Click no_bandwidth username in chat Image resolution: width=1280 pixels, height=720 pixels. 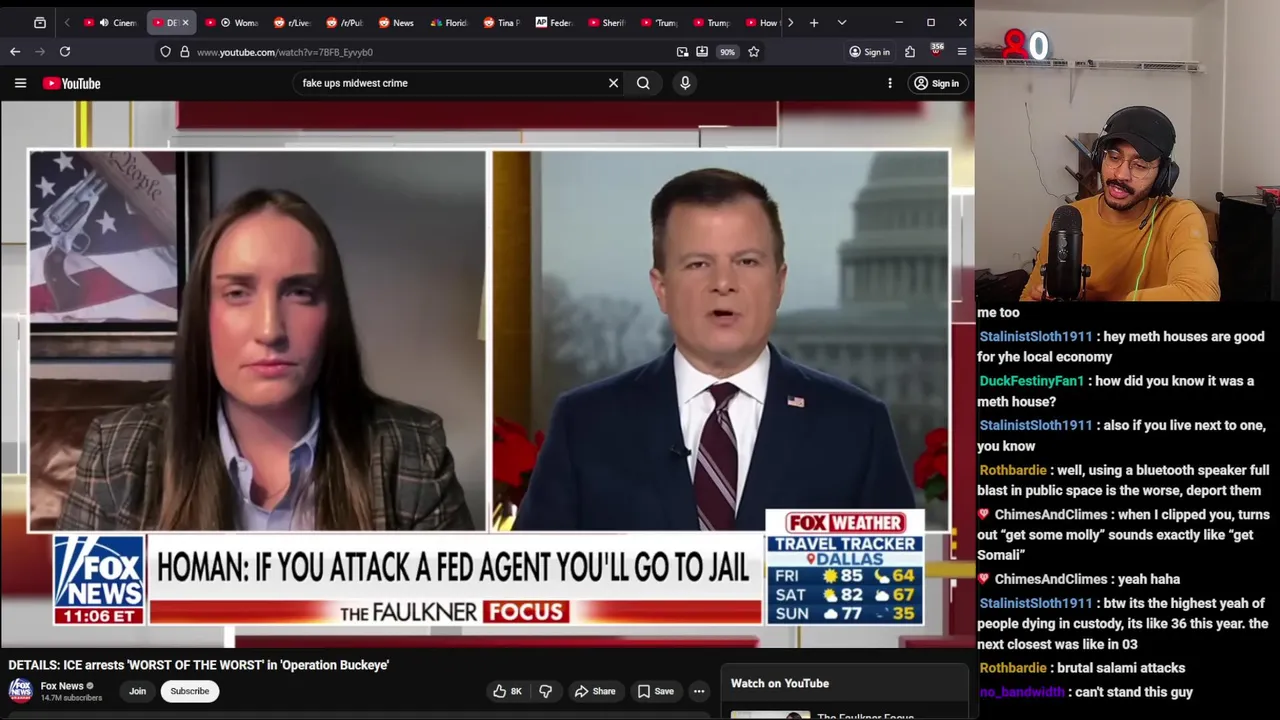pyautogui.click(x=1022, y=692)
